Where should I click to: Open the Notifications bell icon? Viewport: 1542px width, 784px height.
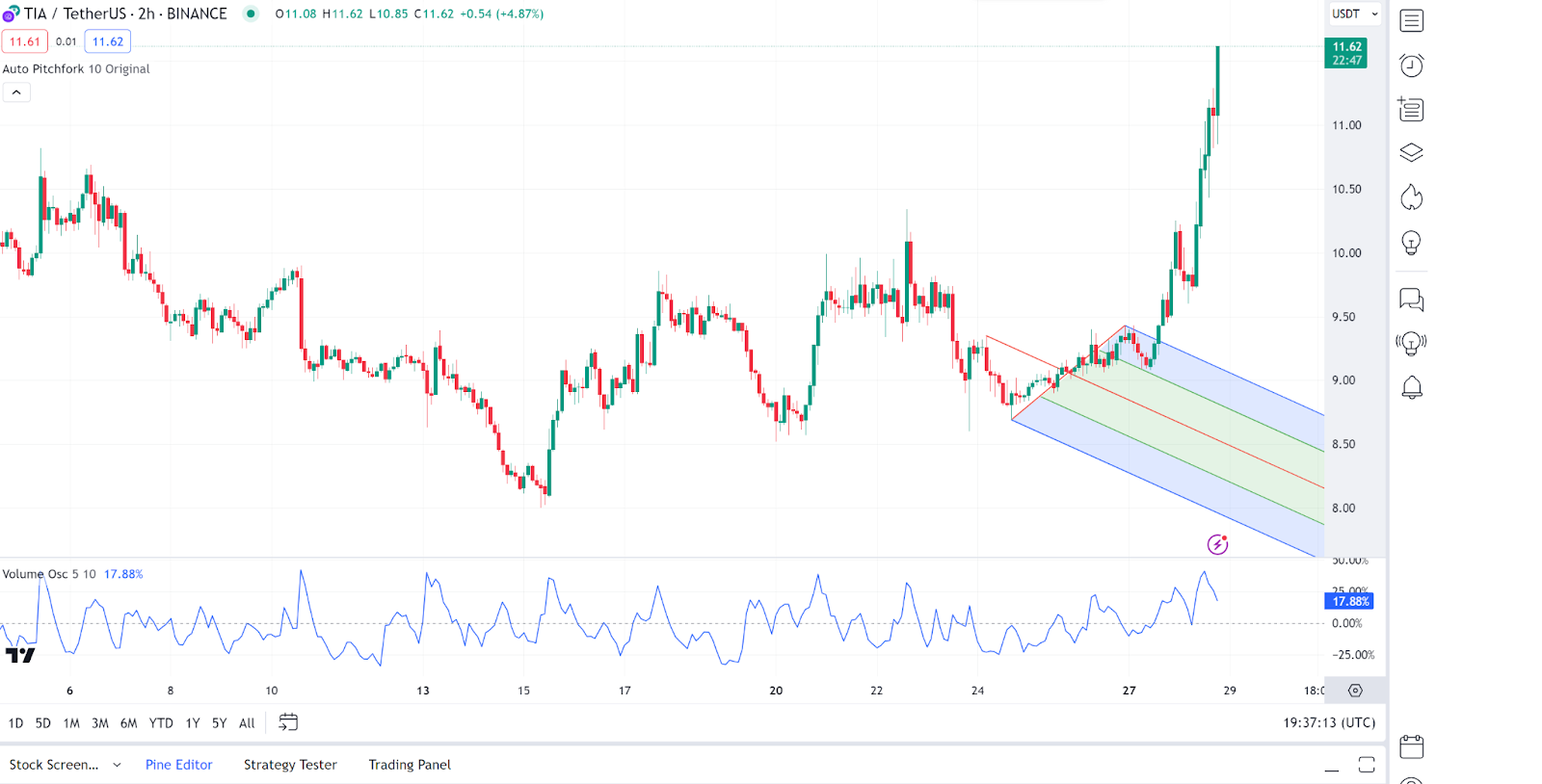[1411, 387]
